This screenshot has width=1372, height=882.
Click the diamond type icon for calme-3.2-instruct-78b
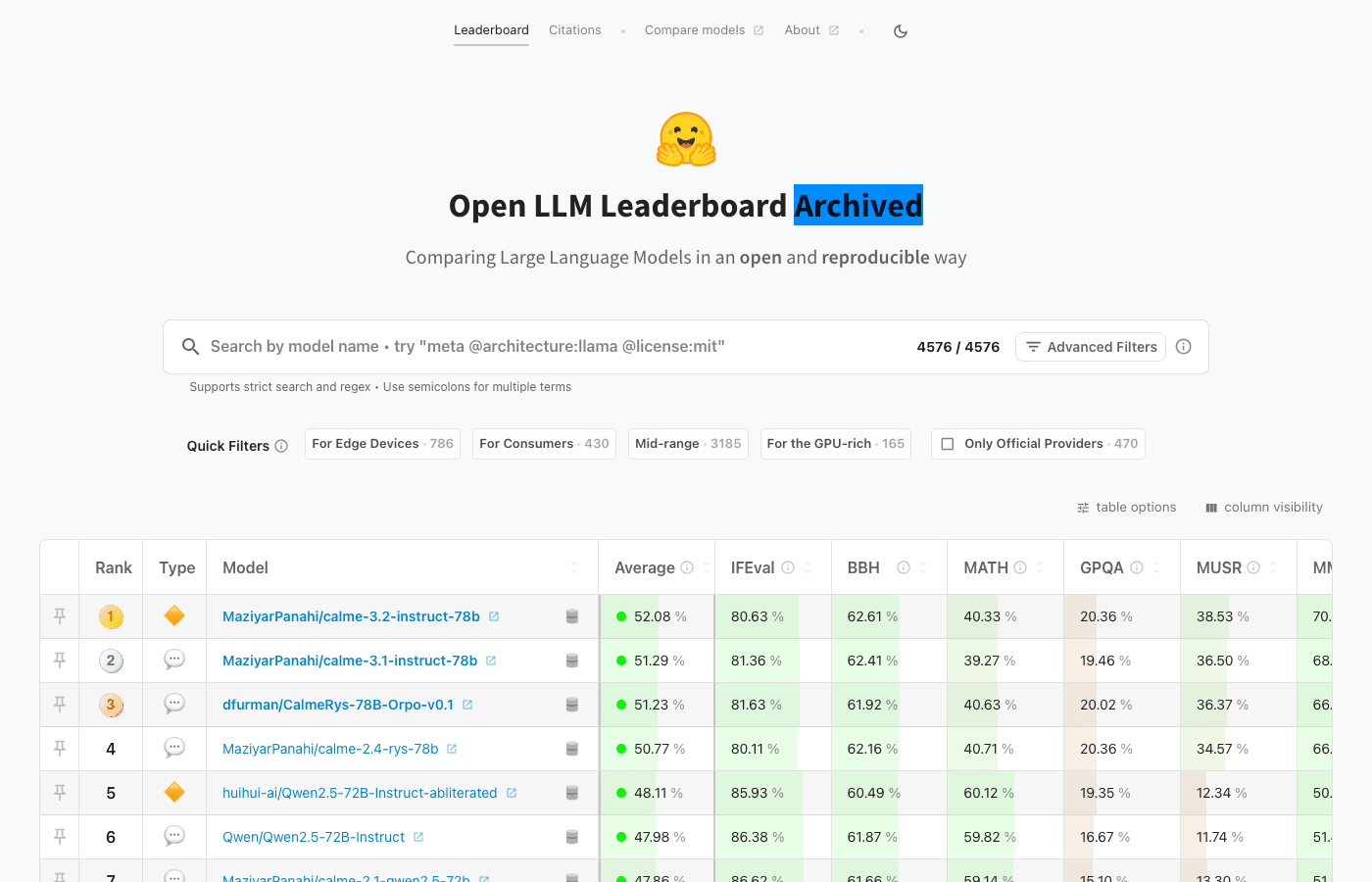[x=174, y=615]
